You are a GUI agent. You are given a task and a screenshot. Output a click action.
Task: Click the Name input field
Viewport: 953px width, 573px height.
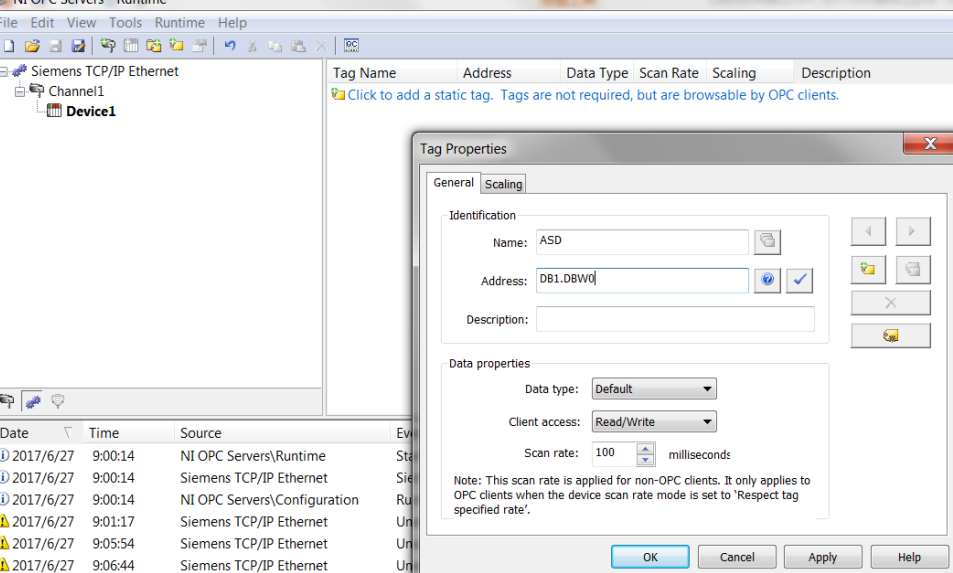pyautogui.click(x=642, y=241)
